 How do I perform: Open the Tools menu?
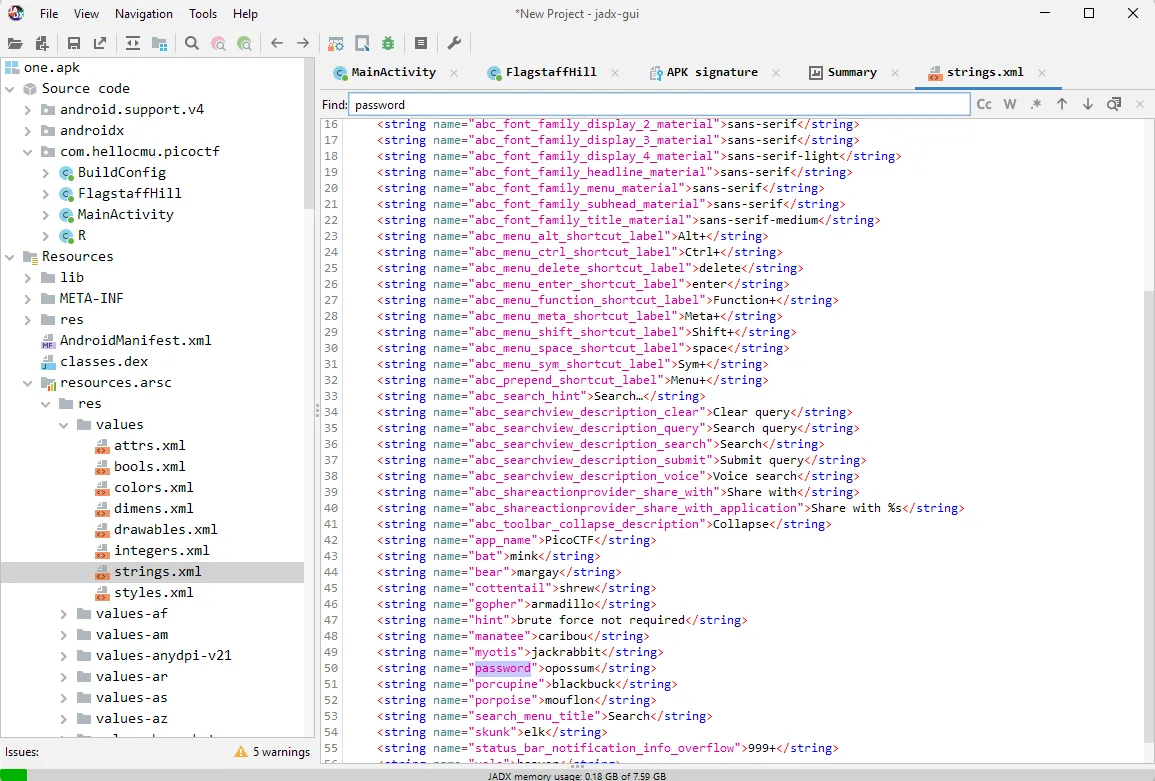click(x=203, y=14)
